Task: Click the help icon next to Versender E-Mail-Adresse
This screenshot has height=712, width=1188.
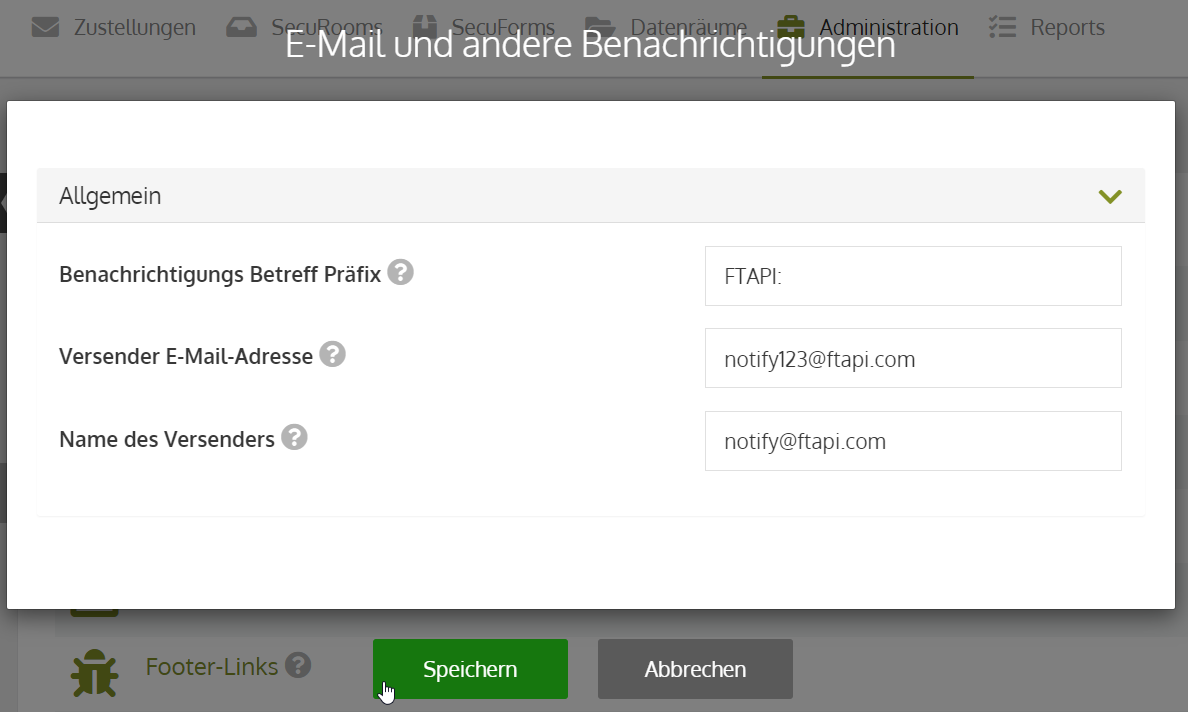Action: 332,354
